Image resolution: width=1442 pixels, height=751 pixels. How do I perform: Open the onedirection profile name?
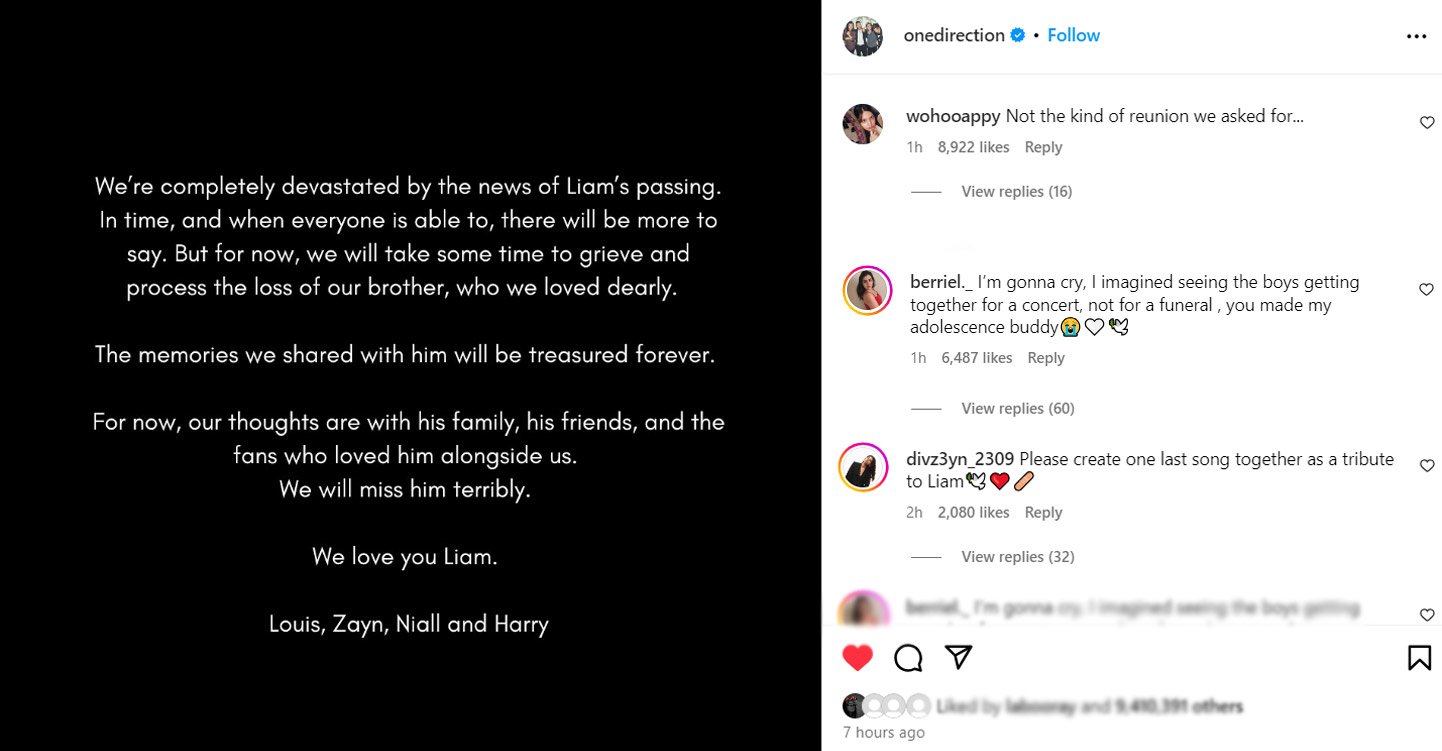(x=953, y=35)
